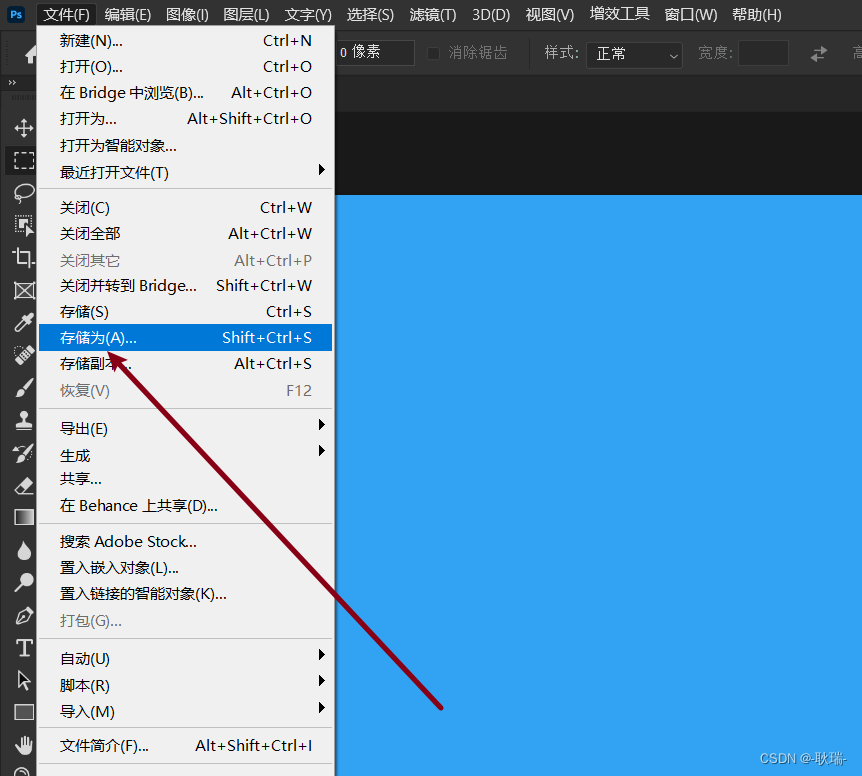862x776 pixels.
Task: Click the 宽度 input field
Action: (x=763, y=53)
